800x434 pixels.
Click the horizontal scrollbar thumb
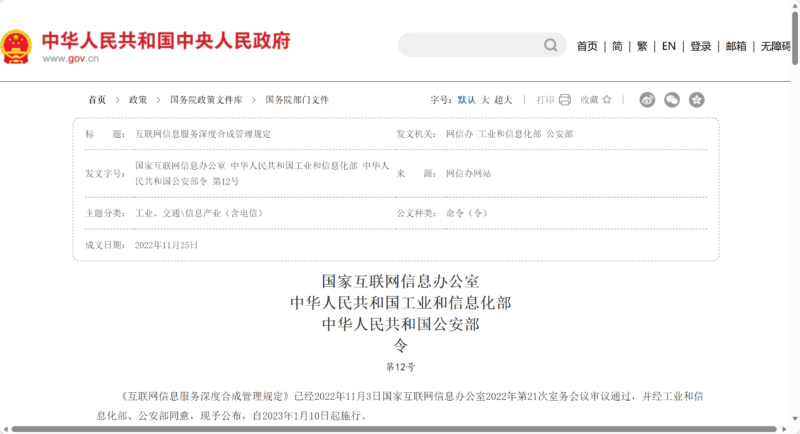coord(394,429)
